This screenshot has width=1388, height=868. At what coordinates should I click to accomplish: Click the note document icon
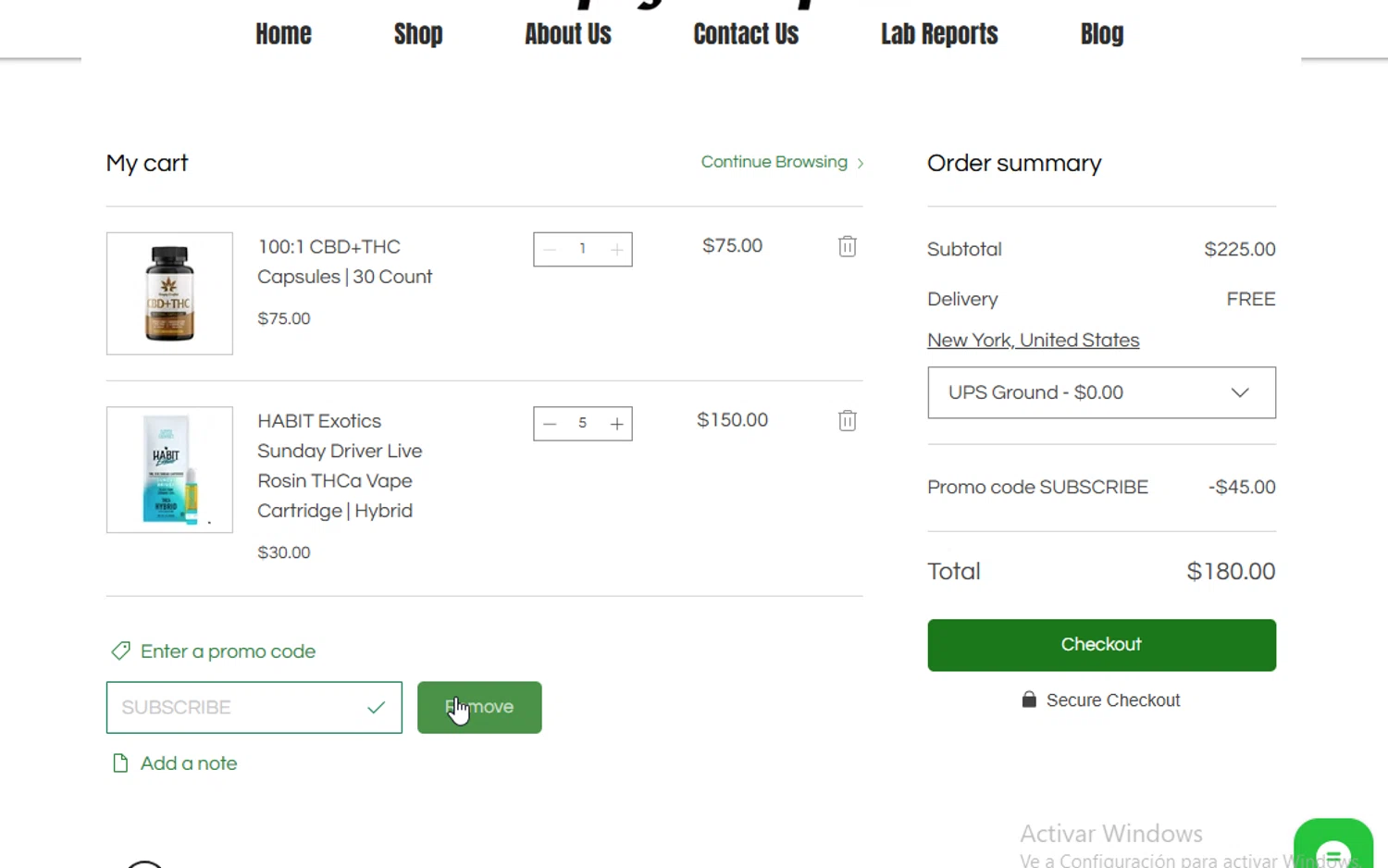tap(120, 763)
